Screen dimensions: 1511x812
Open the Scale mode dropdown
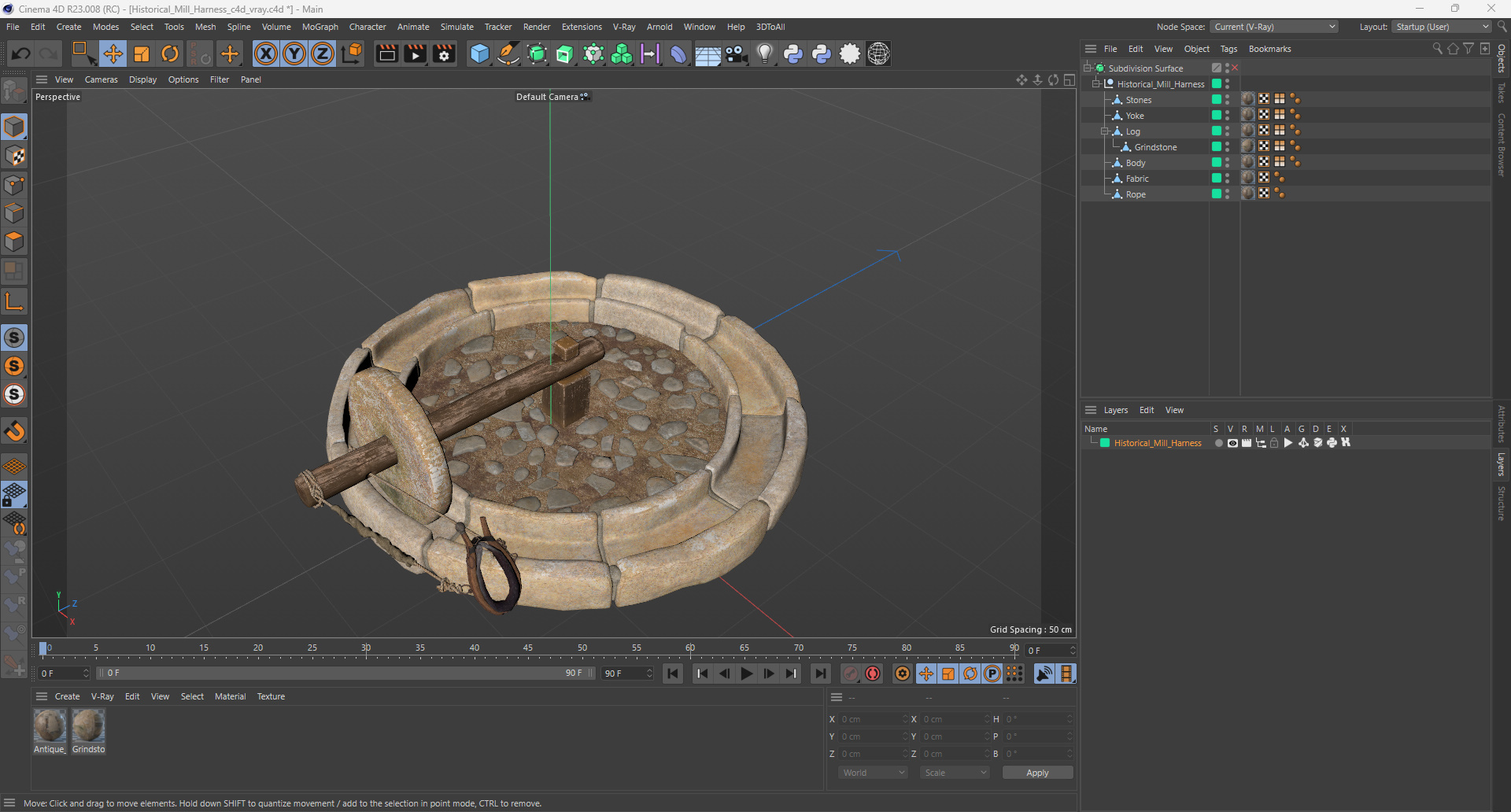click(955, 773)
